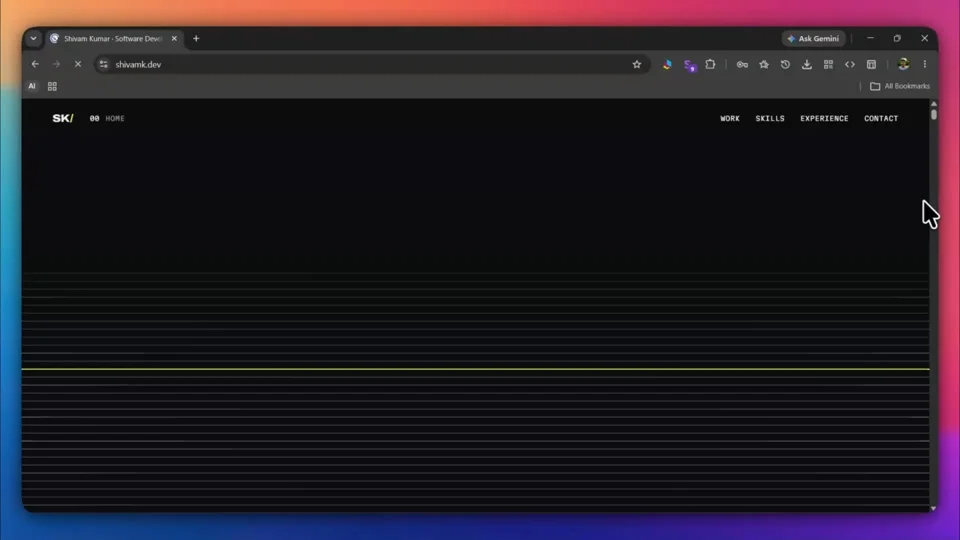
Task: Navigate to the WORK section
Action: click(730, 118)
